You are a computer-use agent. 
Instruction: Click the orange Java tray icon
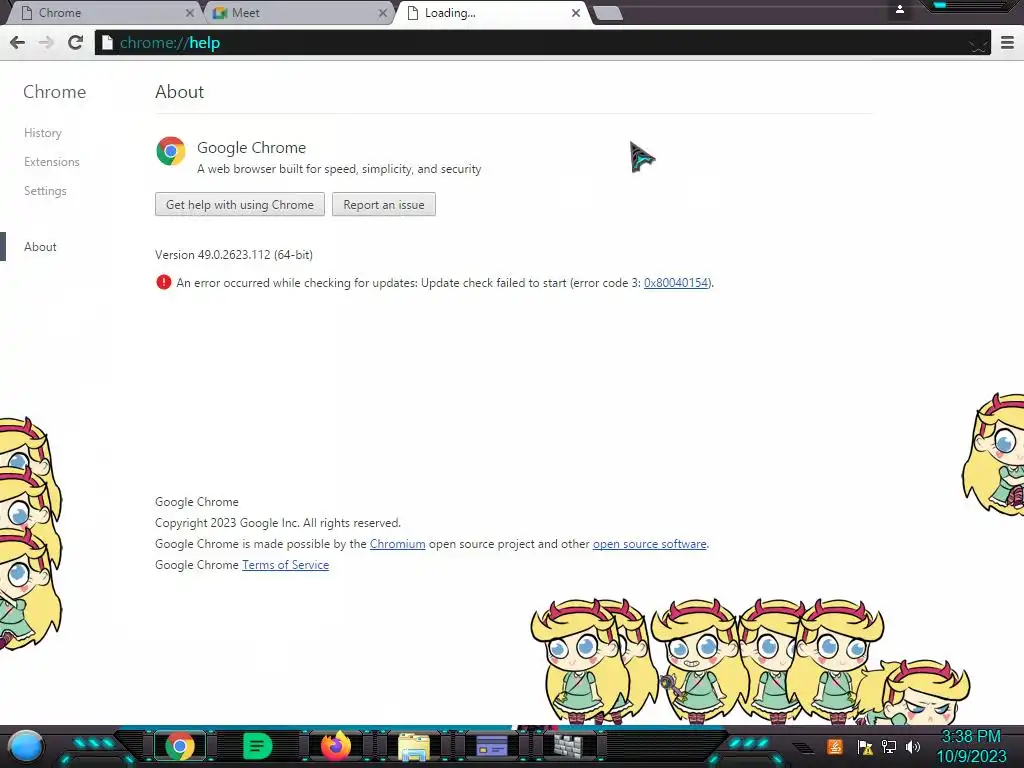(835, 746)
